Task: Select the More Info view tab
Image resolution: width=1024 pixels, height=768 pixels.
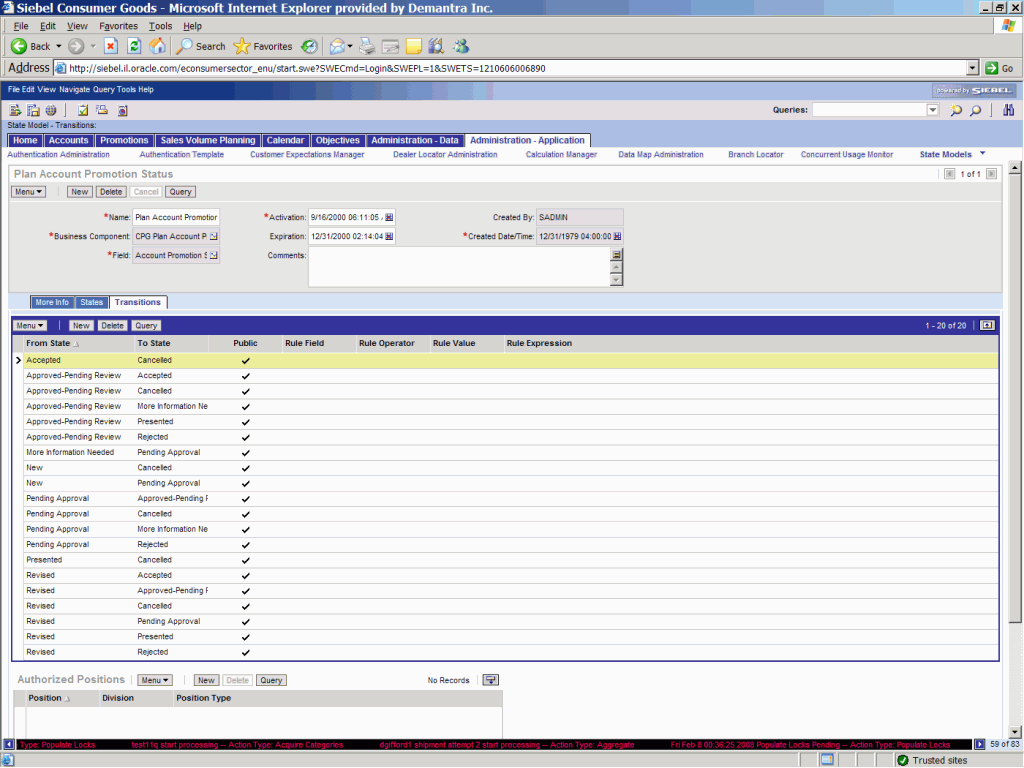Action: [x=52, y=302]
